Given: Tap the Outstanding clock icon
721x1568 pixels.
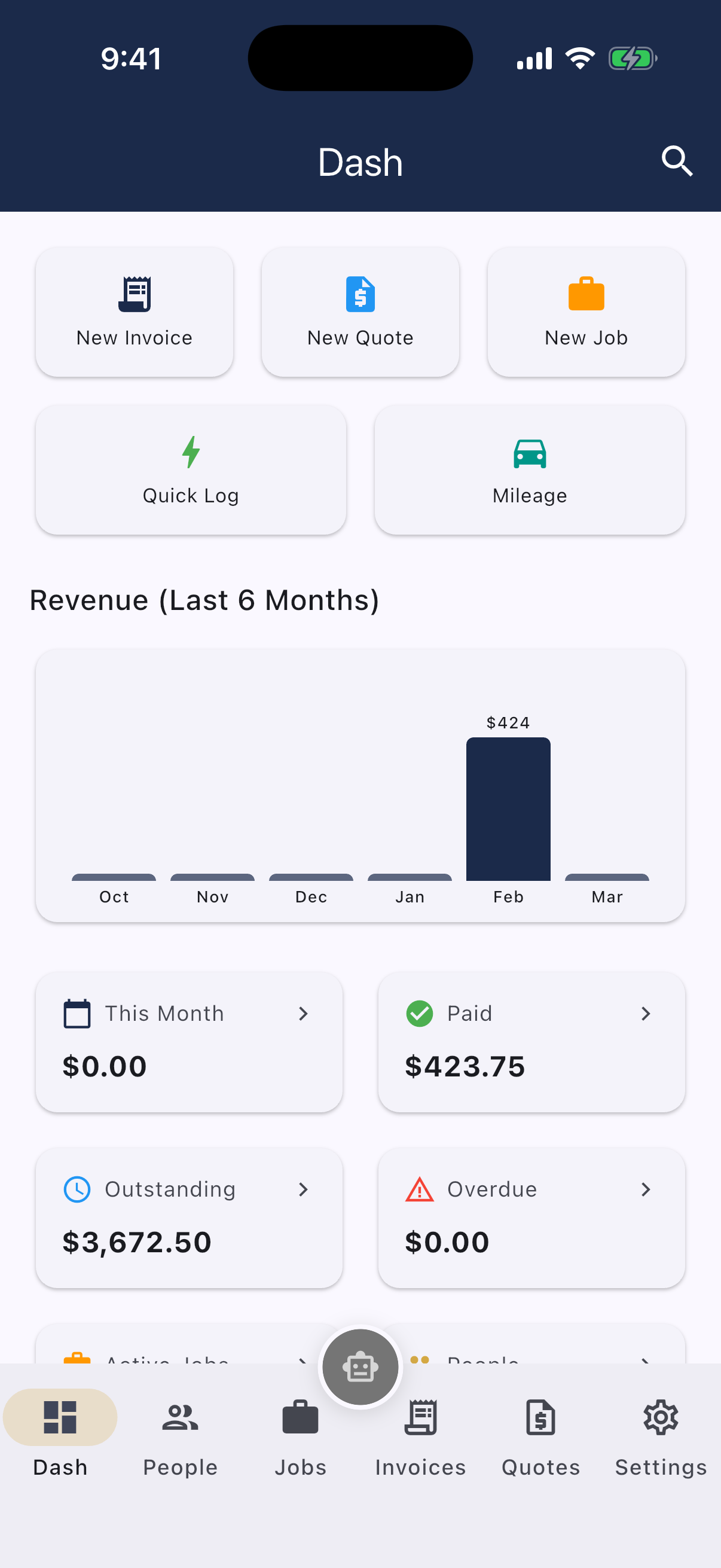Looking at the screenshot, I should click(x=77, y=1189).
